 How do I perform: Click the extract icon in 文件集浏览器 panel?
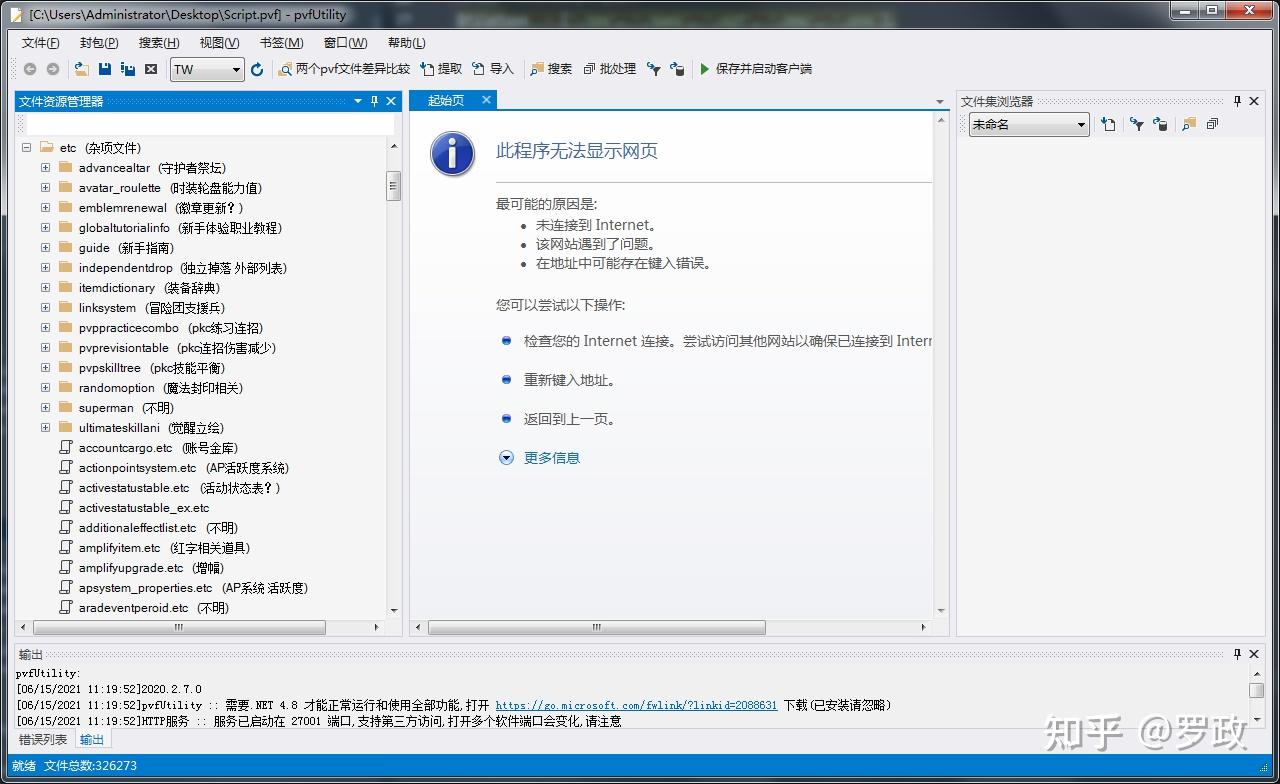(1109, 124)
